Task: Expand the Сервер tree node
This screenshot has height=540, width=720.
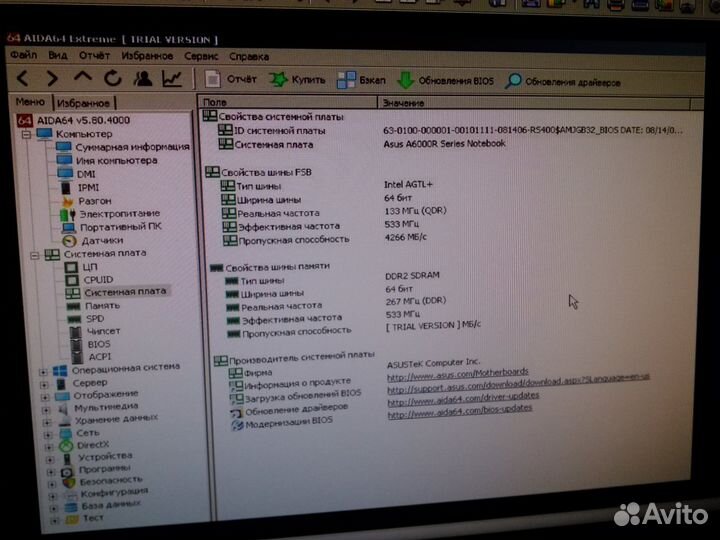Action: click(44, 384)
